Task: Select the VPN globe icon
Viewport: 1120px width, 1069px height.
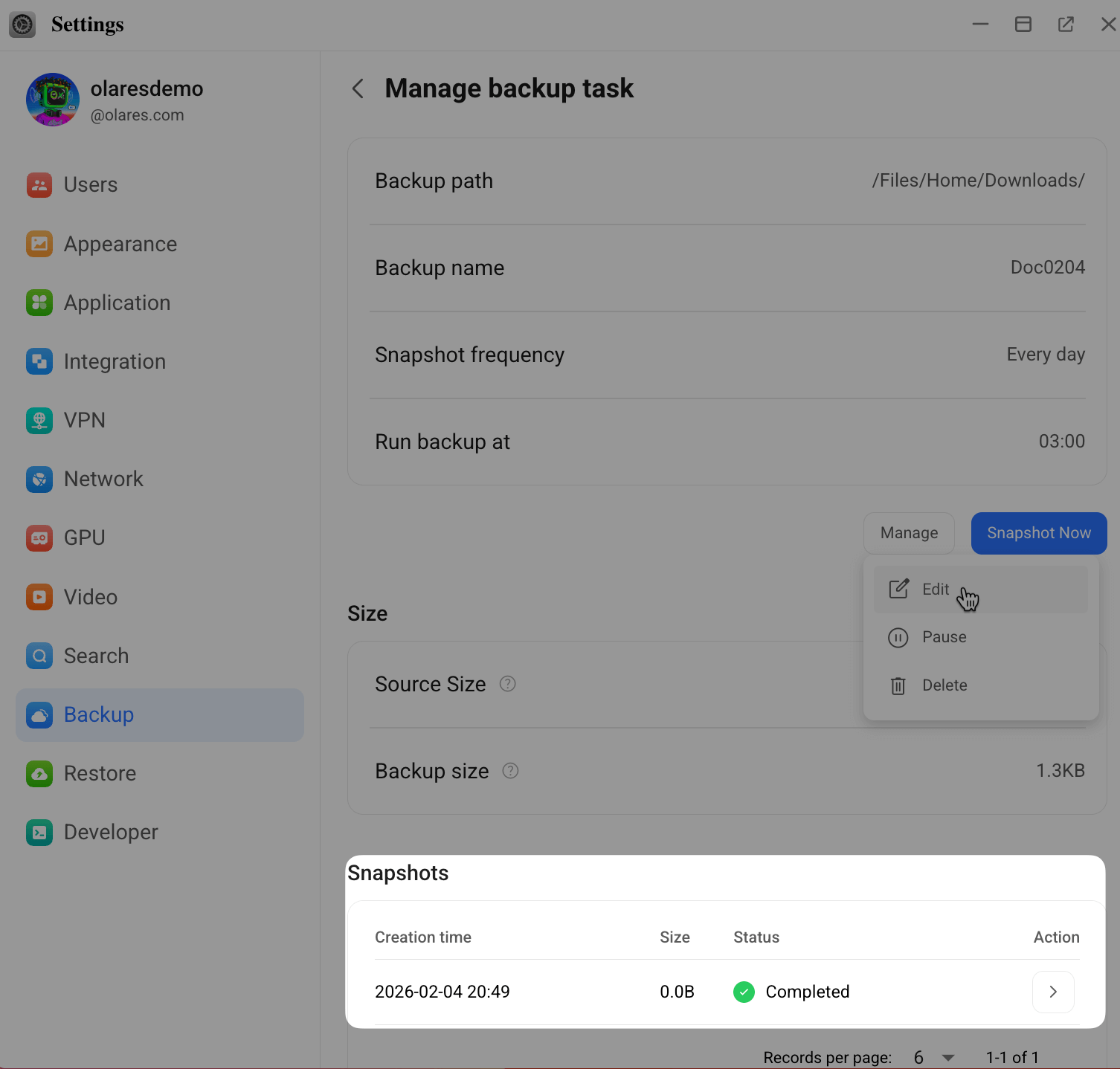Action: pyautogui.click(x=39, y=421)
